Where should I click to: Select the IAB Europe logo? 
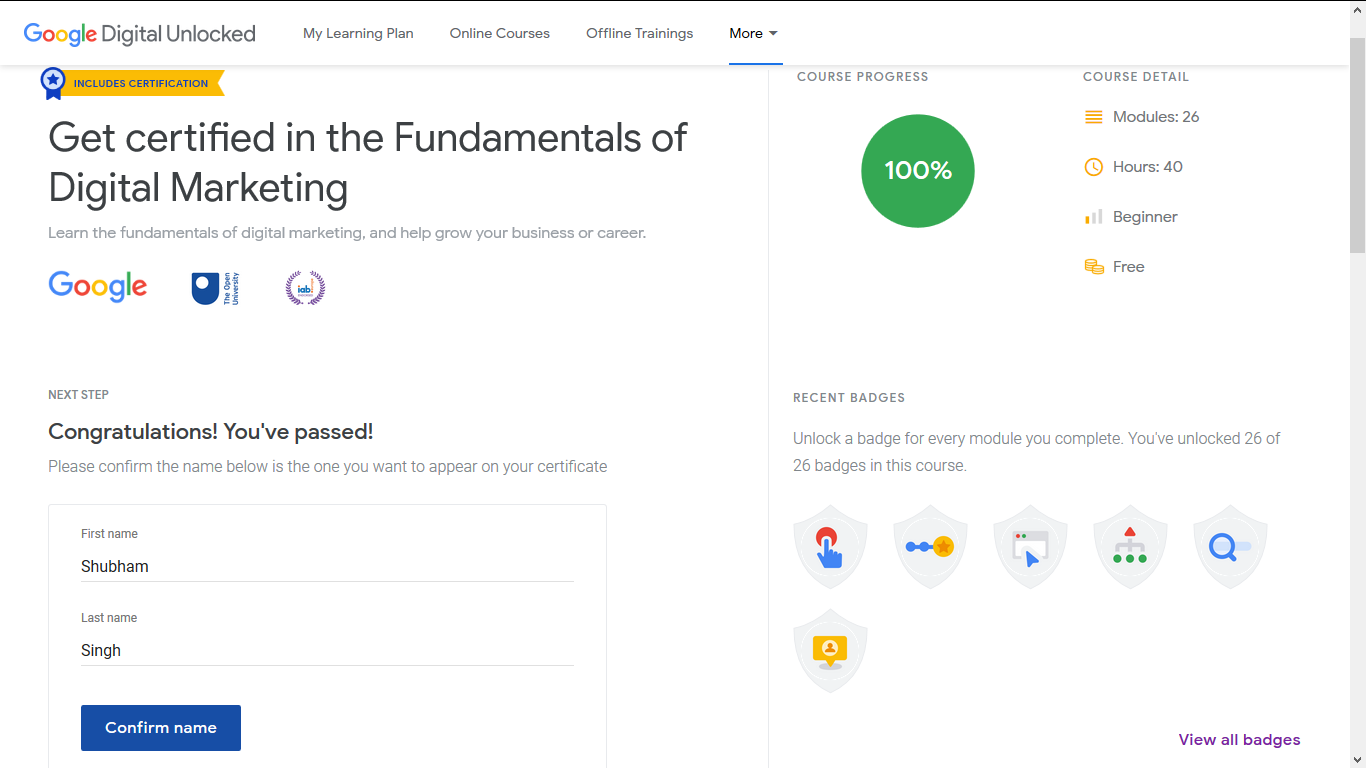(x=305, y=288)
